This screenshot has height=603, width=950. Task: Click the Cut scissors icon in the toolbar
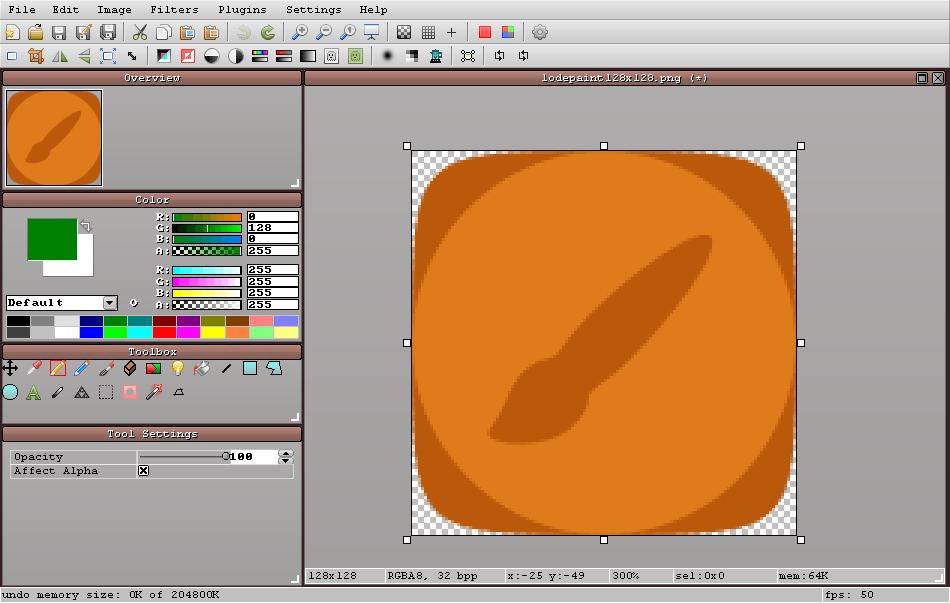tap(140, 32)
